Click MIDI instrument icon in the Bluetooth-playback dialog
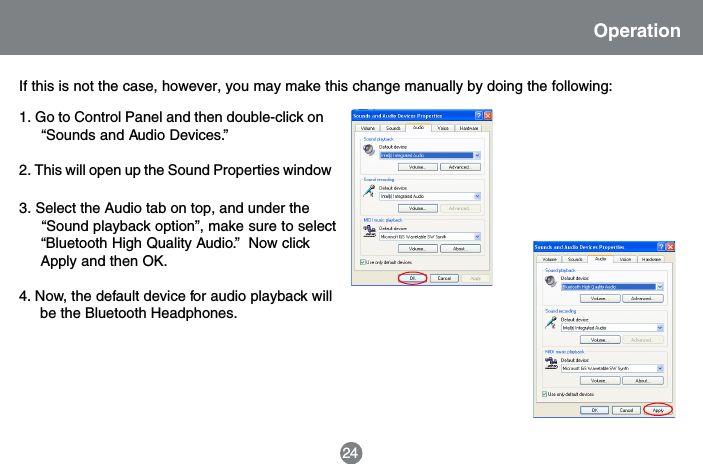Viewport: 703px width, 464px height. pos(551,363)
